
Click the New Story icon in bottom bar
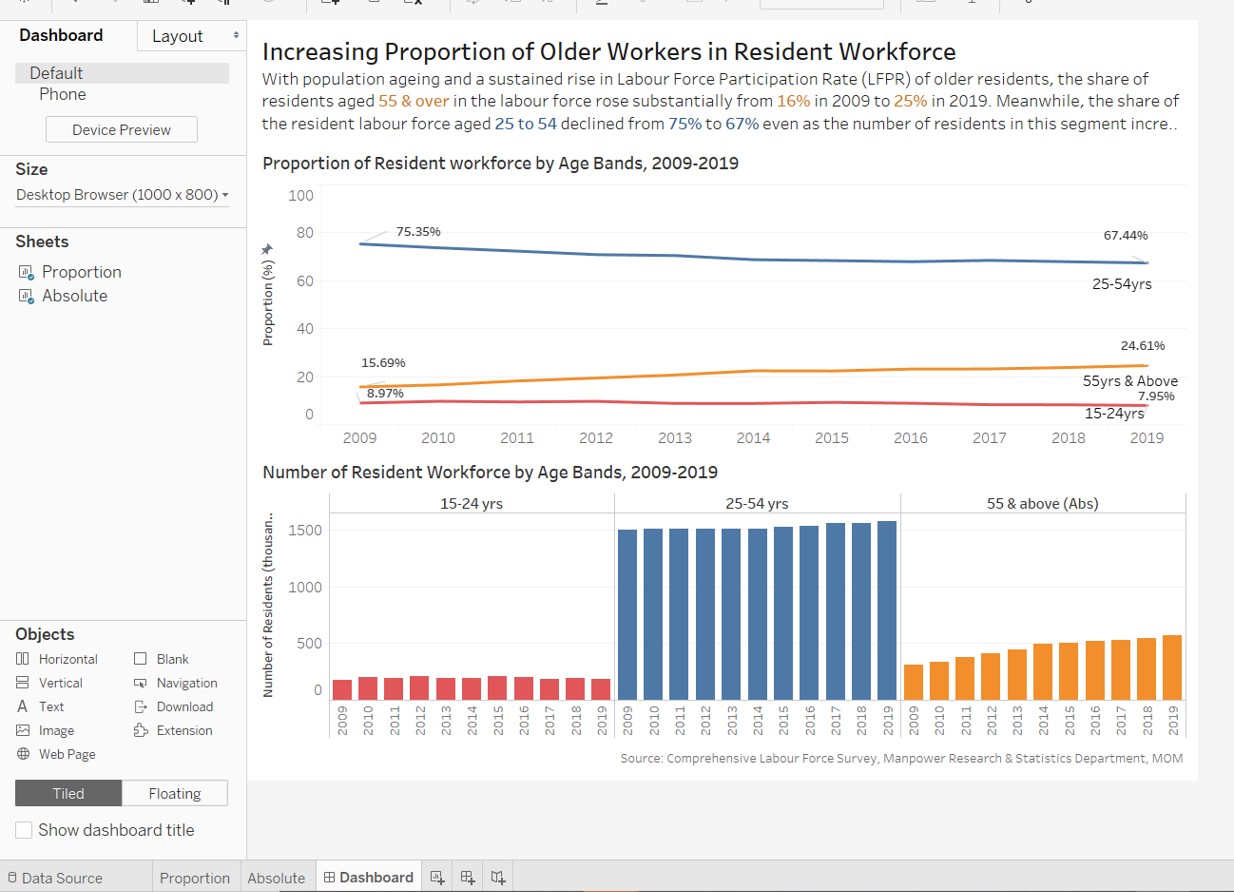click(x=497, y=877)
